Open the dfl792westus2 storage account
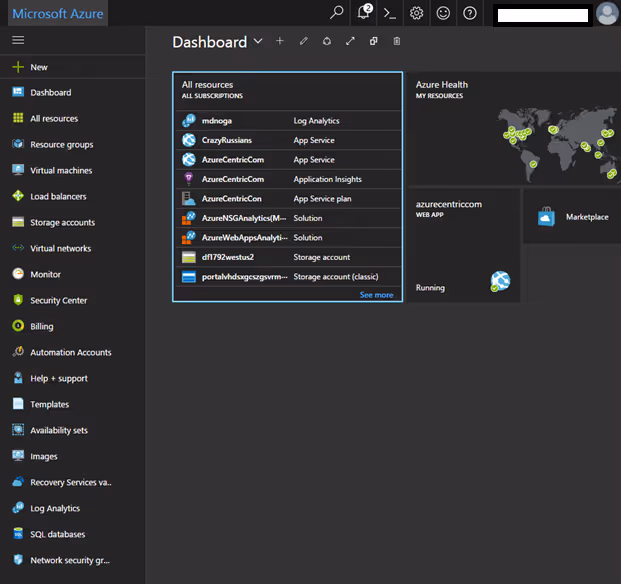Screen dimensions: 621x584 pos(288,257)
